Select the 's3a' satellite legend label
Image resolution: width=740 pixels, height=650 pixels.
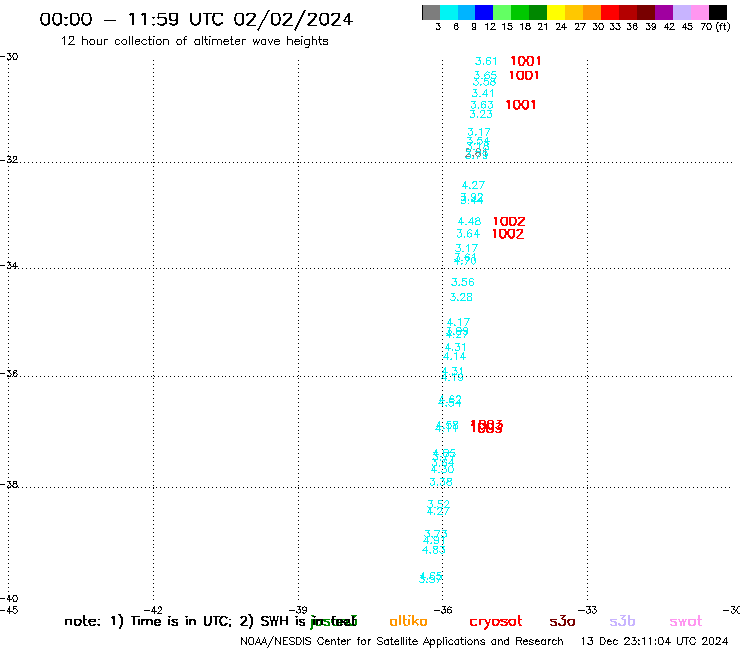coord(562,621)
